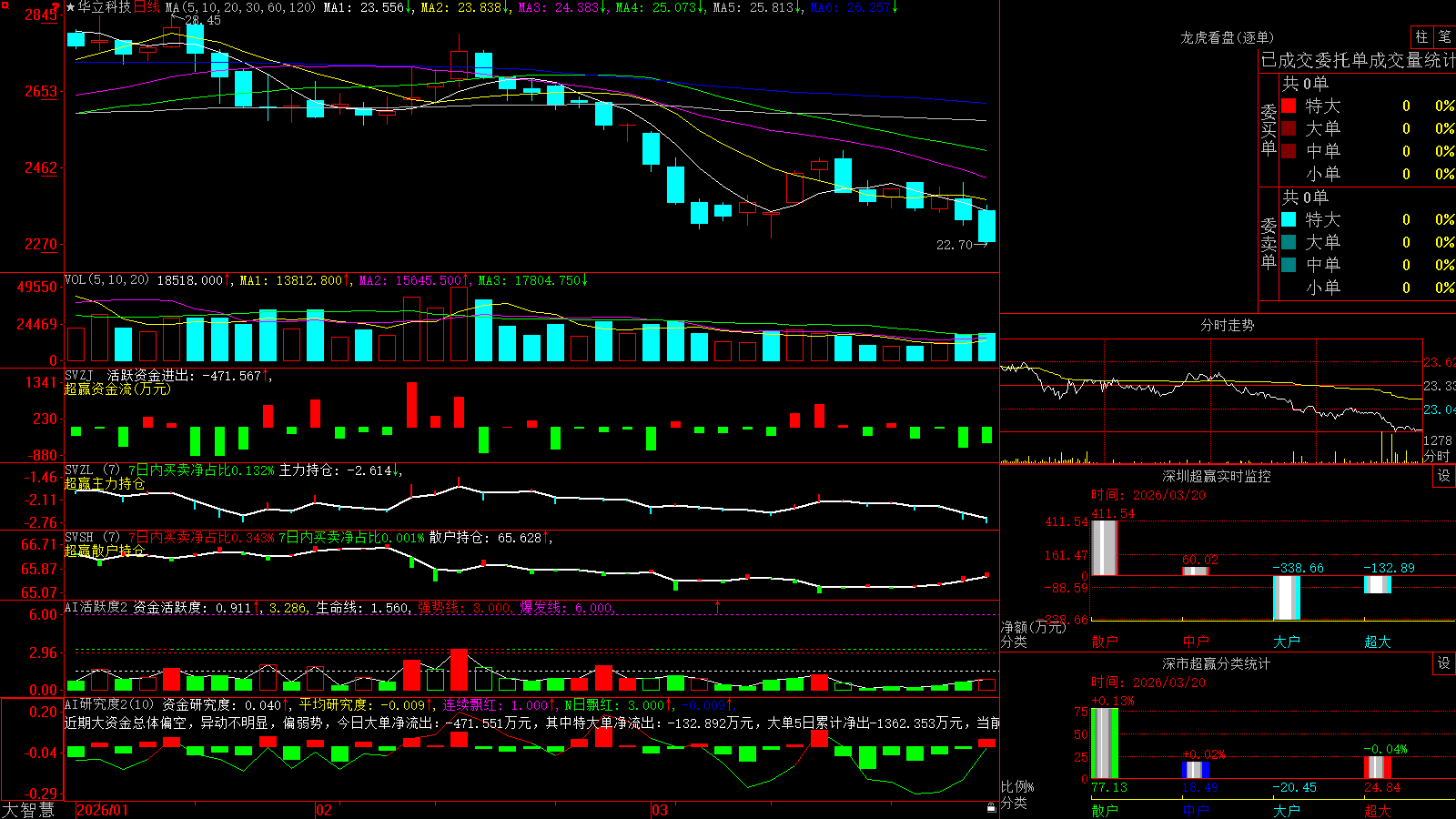1456x819 pixels.
Task: Click the star icon before 华立科技
Action: pyautogui.click(x=71, y=7)
